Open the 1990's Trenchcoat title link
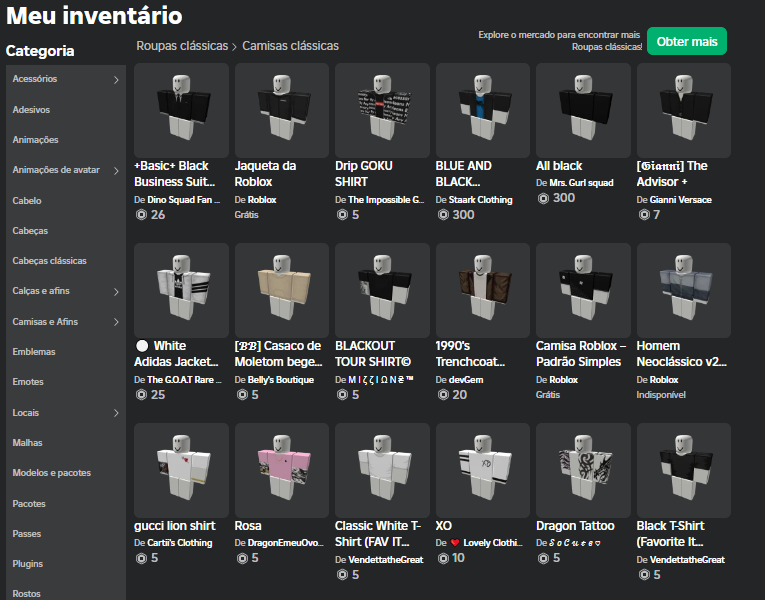Image resolution: width=765 pixels, height=600 pixels. coord(470,354)
